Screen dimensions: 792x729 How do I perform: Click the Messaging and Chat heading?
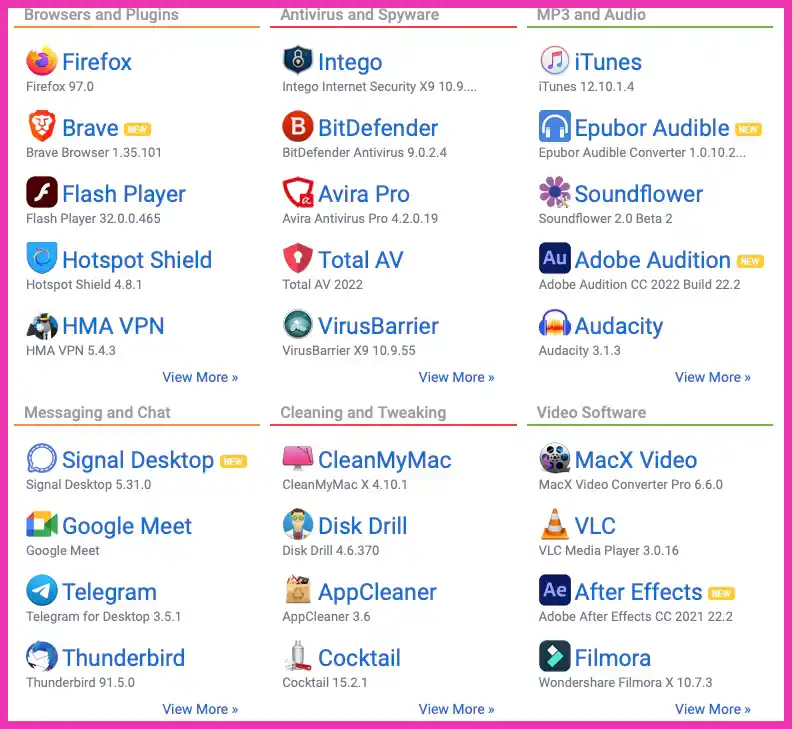97,412
